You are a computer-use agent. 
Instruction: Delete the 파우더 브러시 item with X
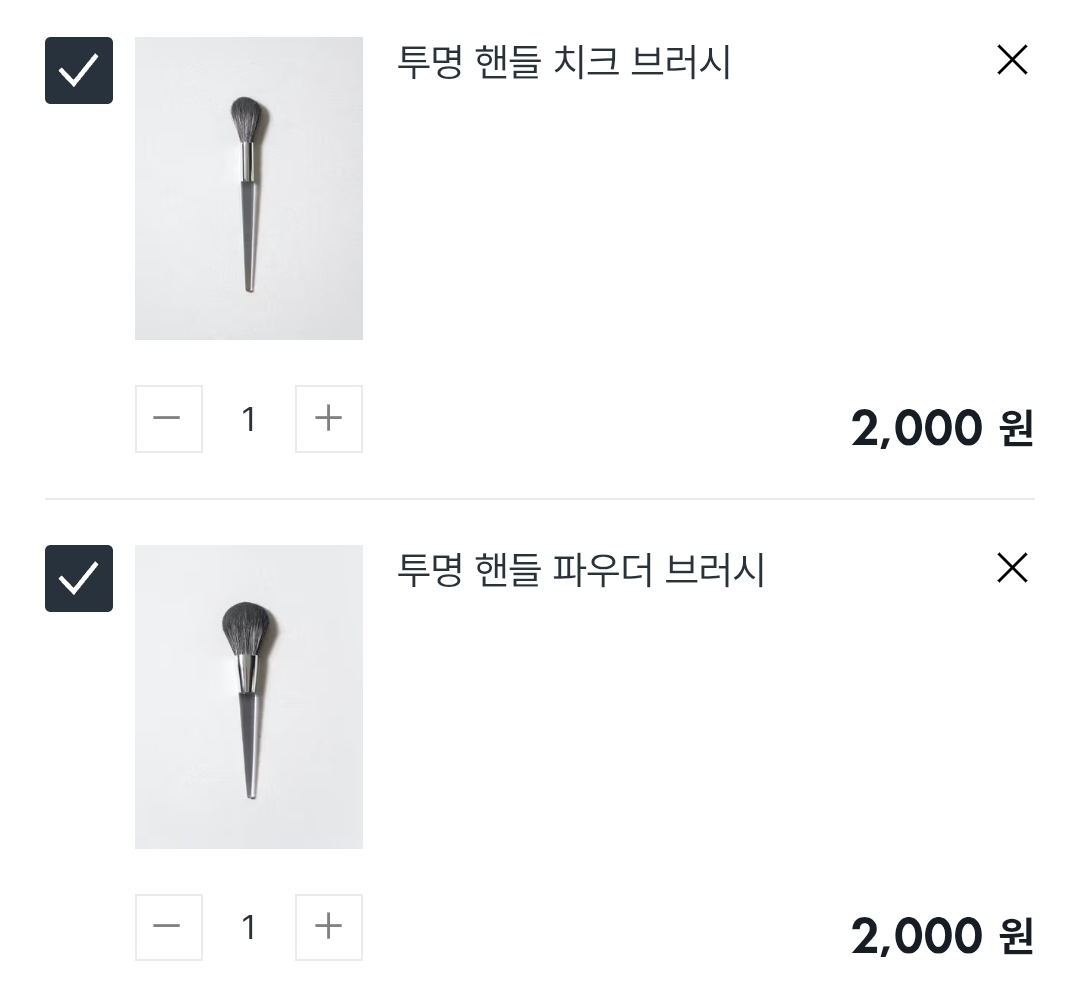pyautogui.click(x=1012, y=569)
